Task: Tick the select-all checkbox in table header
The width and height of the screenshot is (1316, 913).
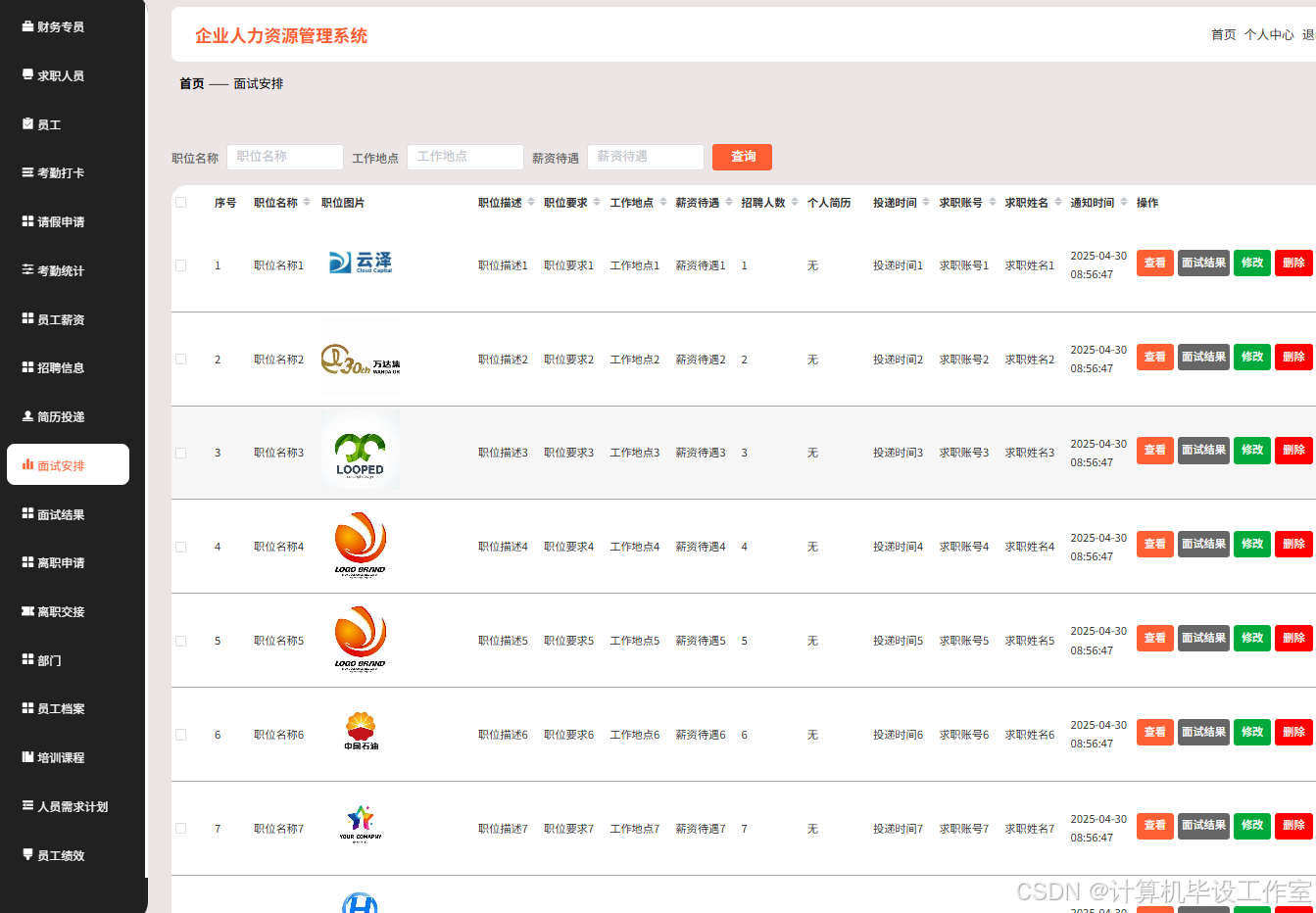Action: coord(180,203)
